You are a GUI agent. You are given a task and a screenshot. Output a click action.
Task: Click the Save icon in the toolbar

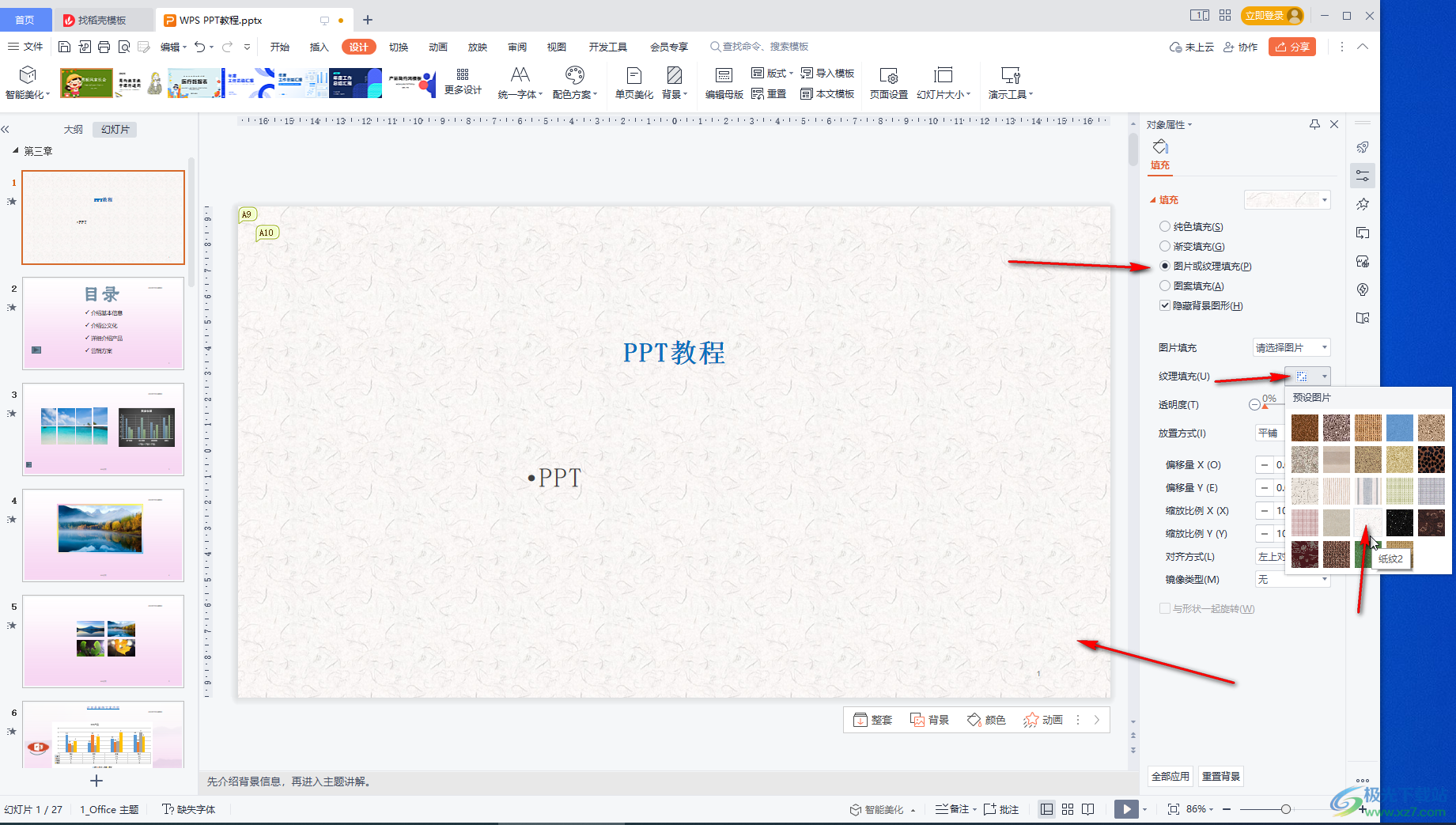(x=65, y=47)
